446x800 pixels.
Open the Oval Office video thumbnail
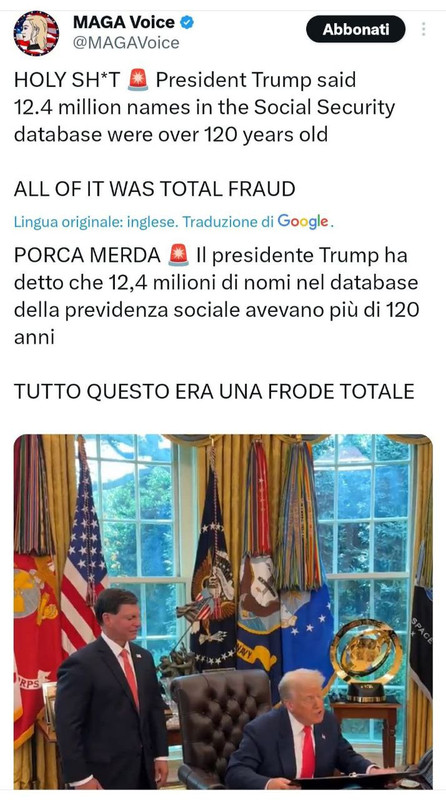(x=223, y=611)
